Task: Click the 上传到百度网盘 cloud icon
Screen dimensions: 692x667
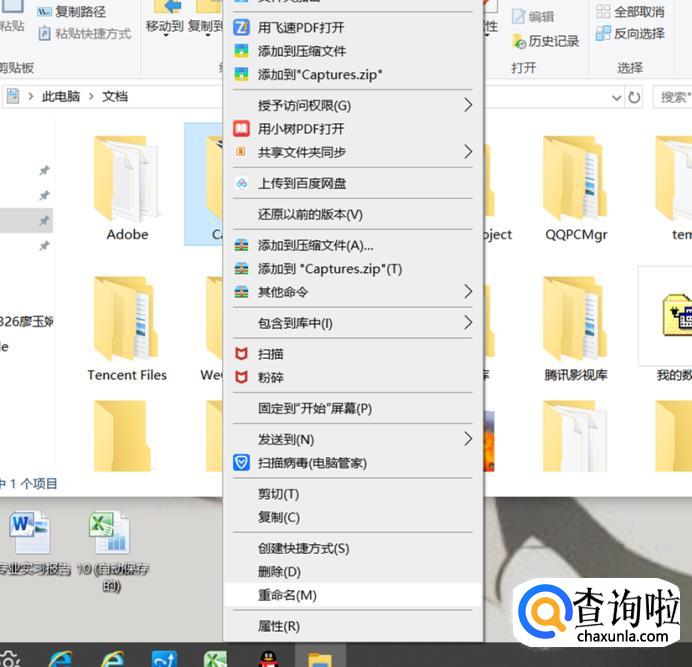Action: point(241,183)
